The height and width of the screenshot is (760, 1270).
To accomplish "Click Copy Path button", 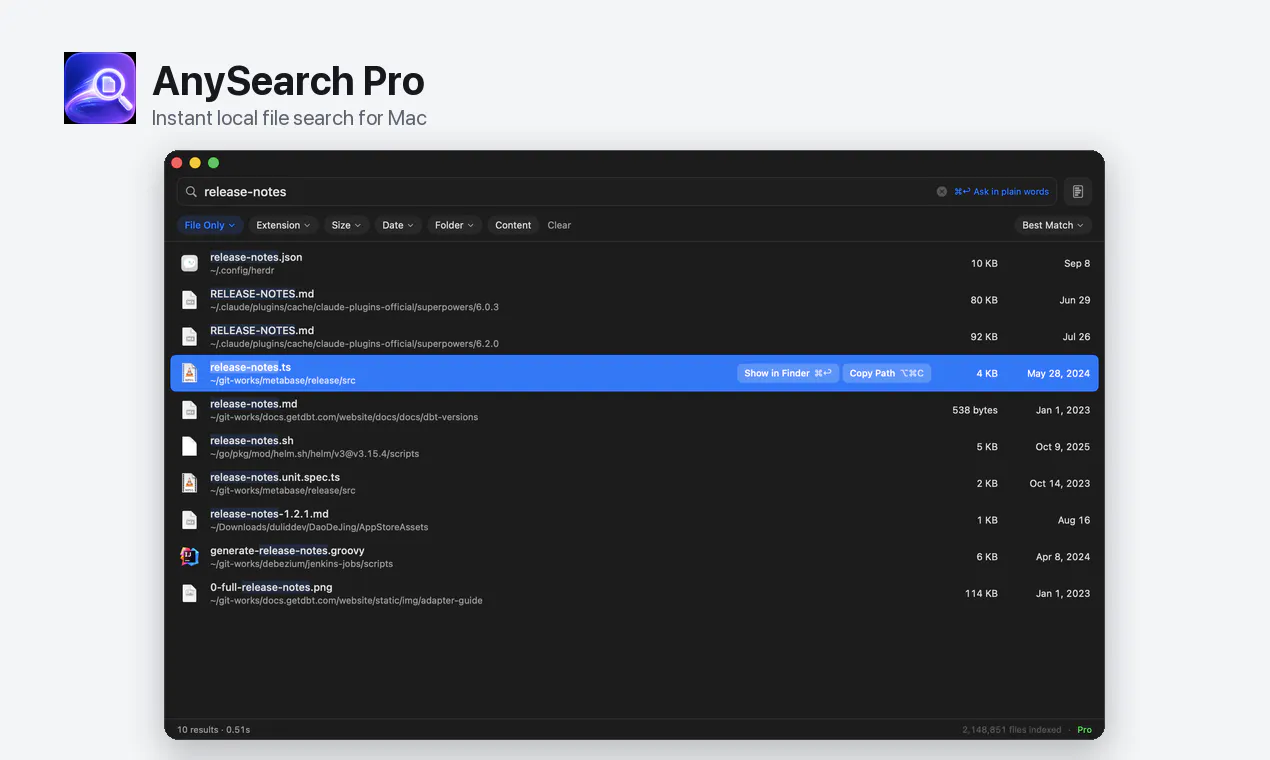I will [x=887, y=373].
